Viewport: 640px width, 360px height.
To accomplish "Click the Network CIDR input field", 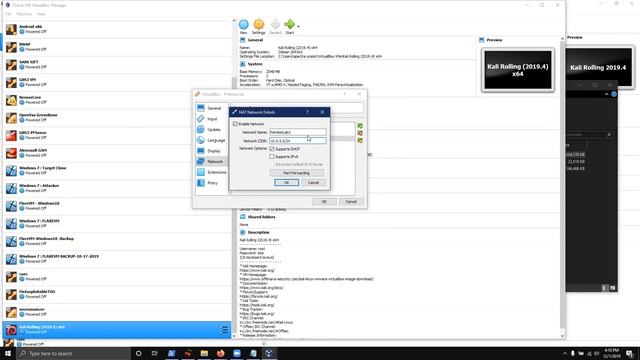I will click(x=298, y=140).
